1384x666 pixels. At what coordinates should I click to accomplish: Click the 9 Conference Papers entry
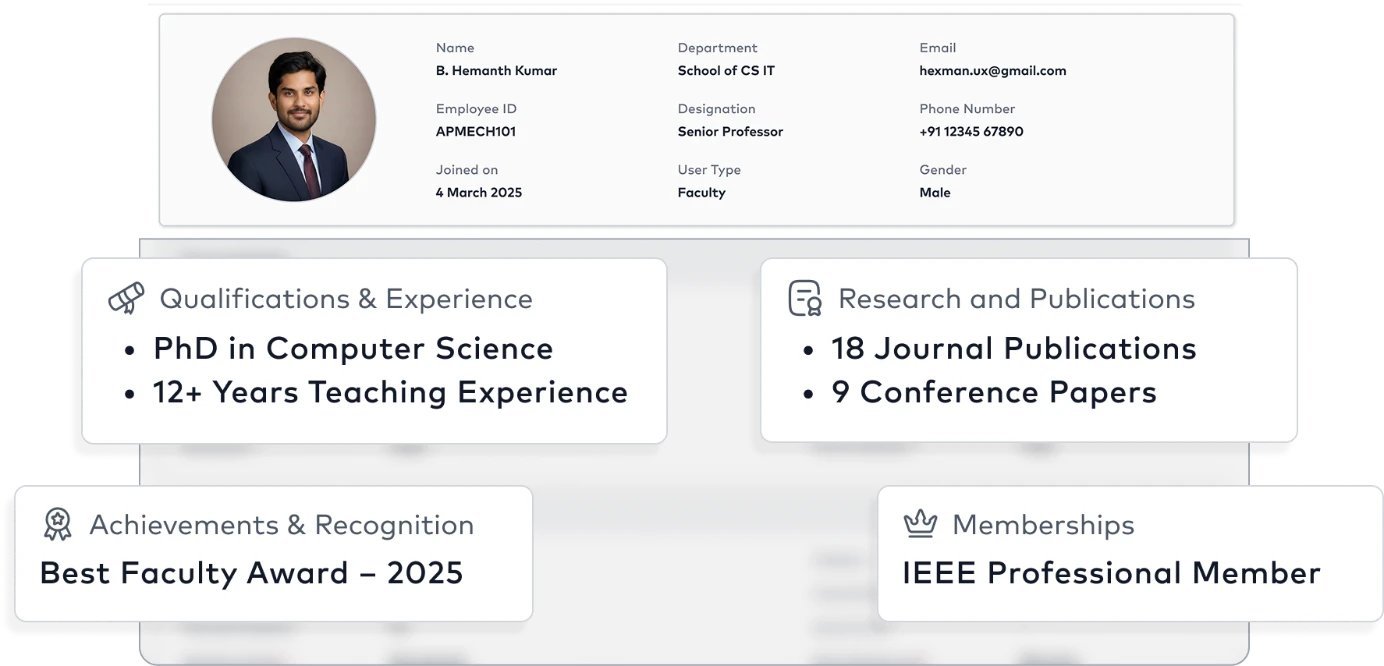point(994,393)
